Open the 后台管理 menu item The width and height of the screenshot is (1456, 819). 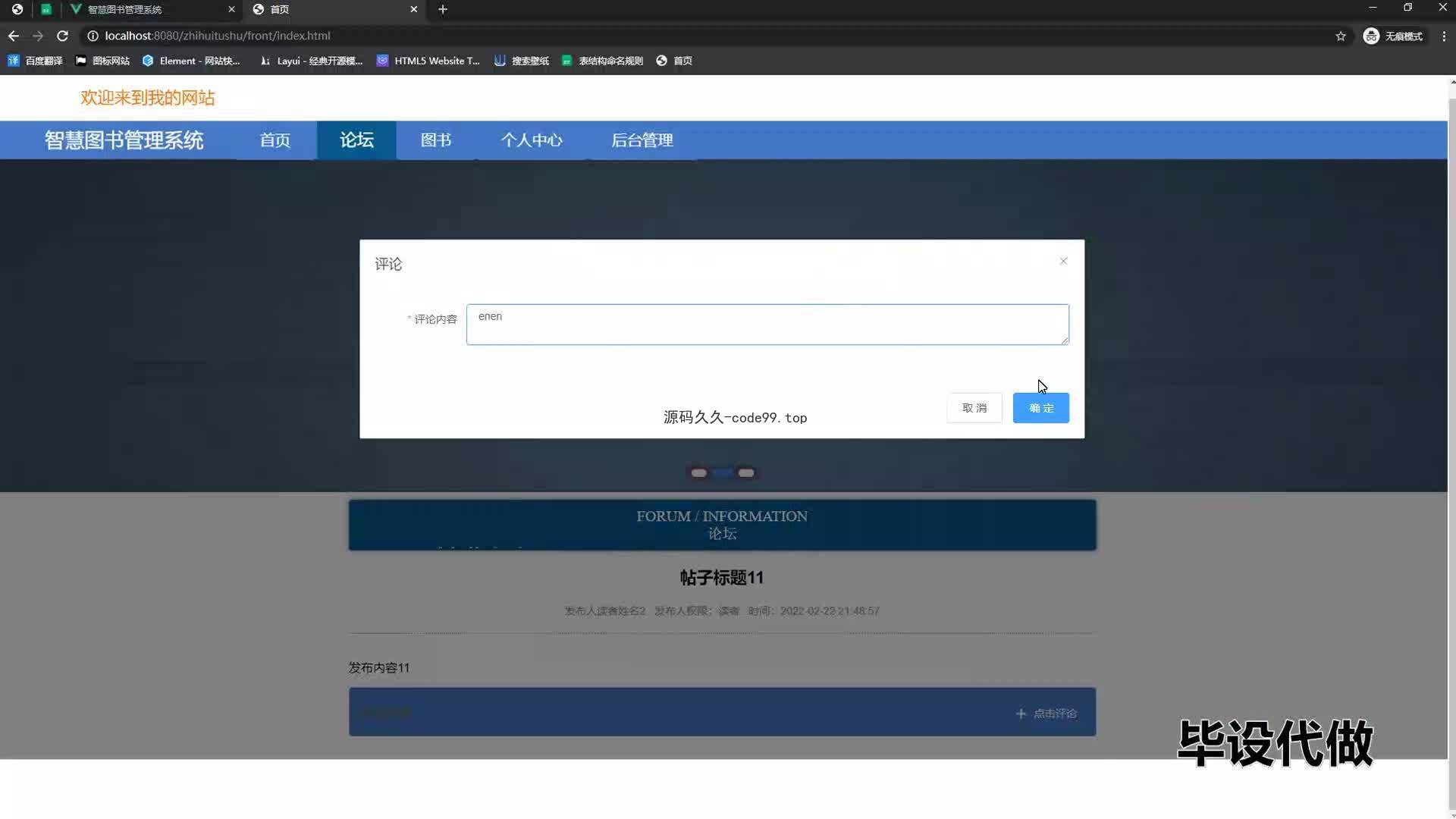[642, 140]
